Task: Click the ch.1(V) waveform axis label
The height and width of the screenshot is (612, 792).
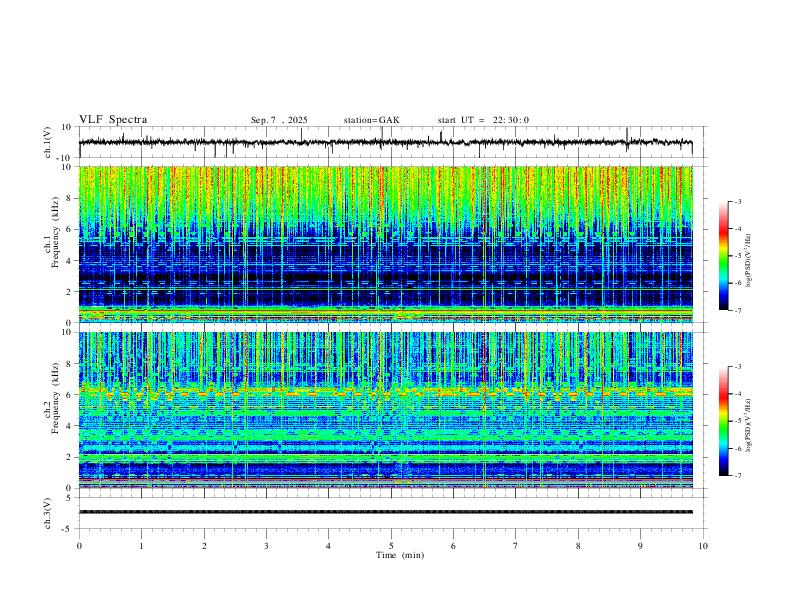Action: click(x=48, y=142)
